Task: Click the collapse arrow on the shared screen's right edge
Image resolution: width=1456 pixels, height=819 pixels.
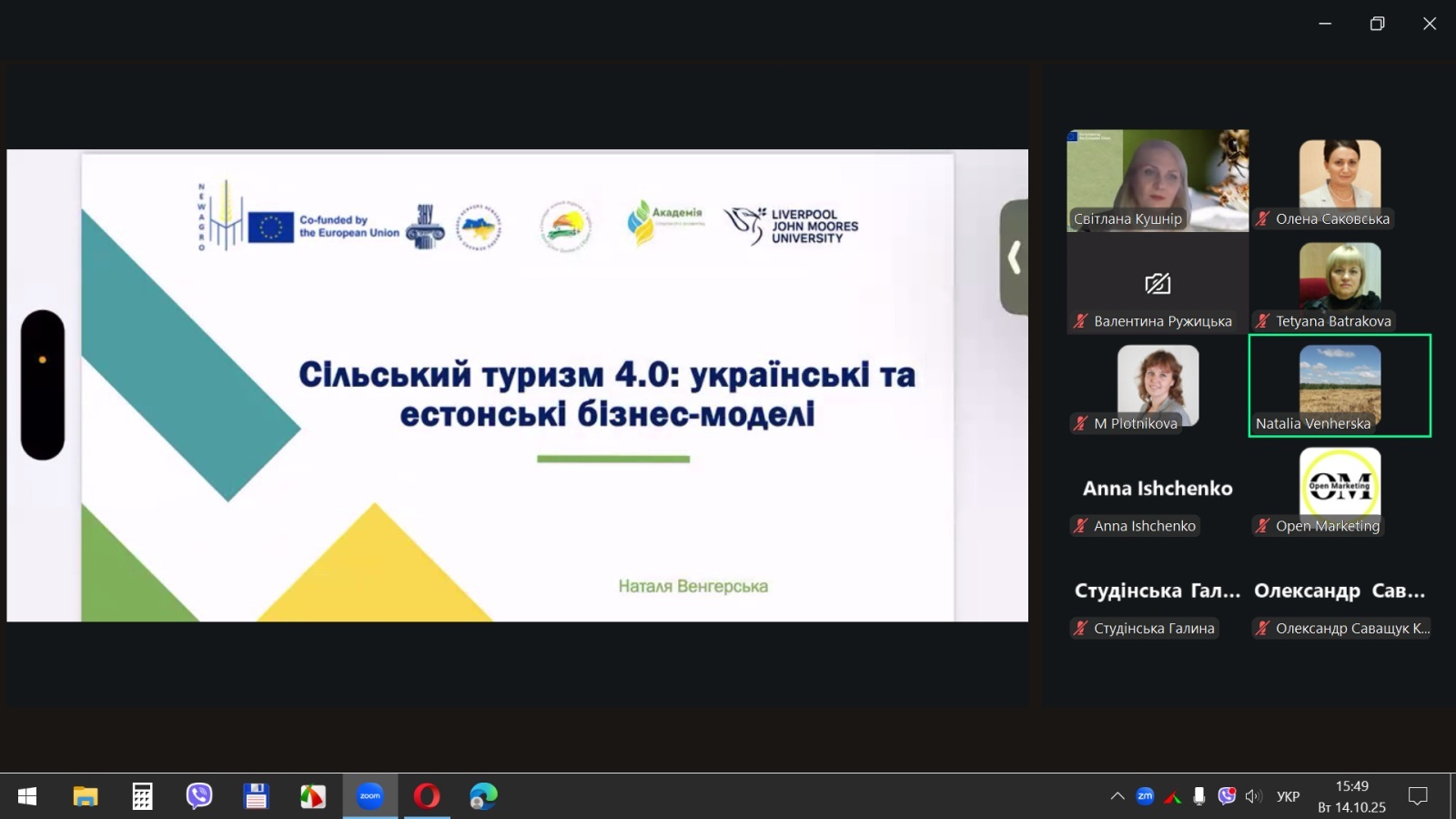Action: (x=1014, y=258)
